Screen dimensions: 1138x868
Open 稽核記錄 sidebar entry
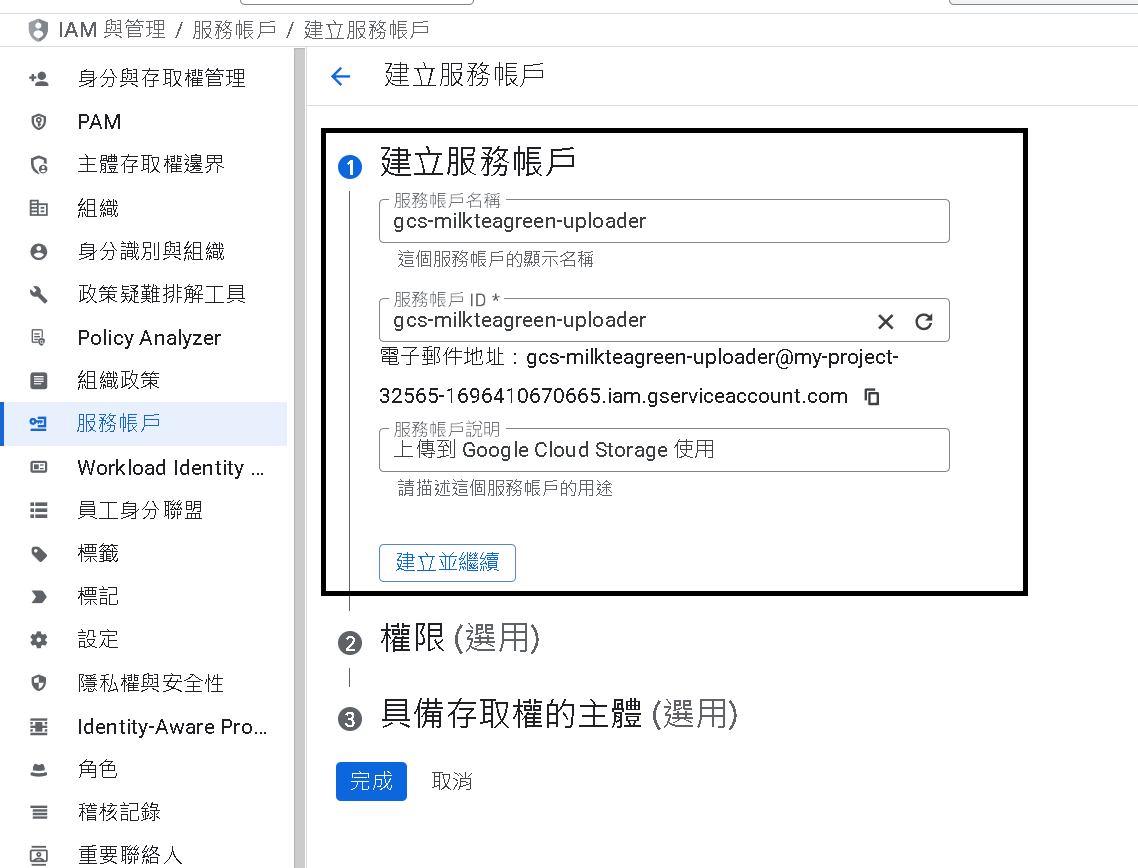(145, 812)
